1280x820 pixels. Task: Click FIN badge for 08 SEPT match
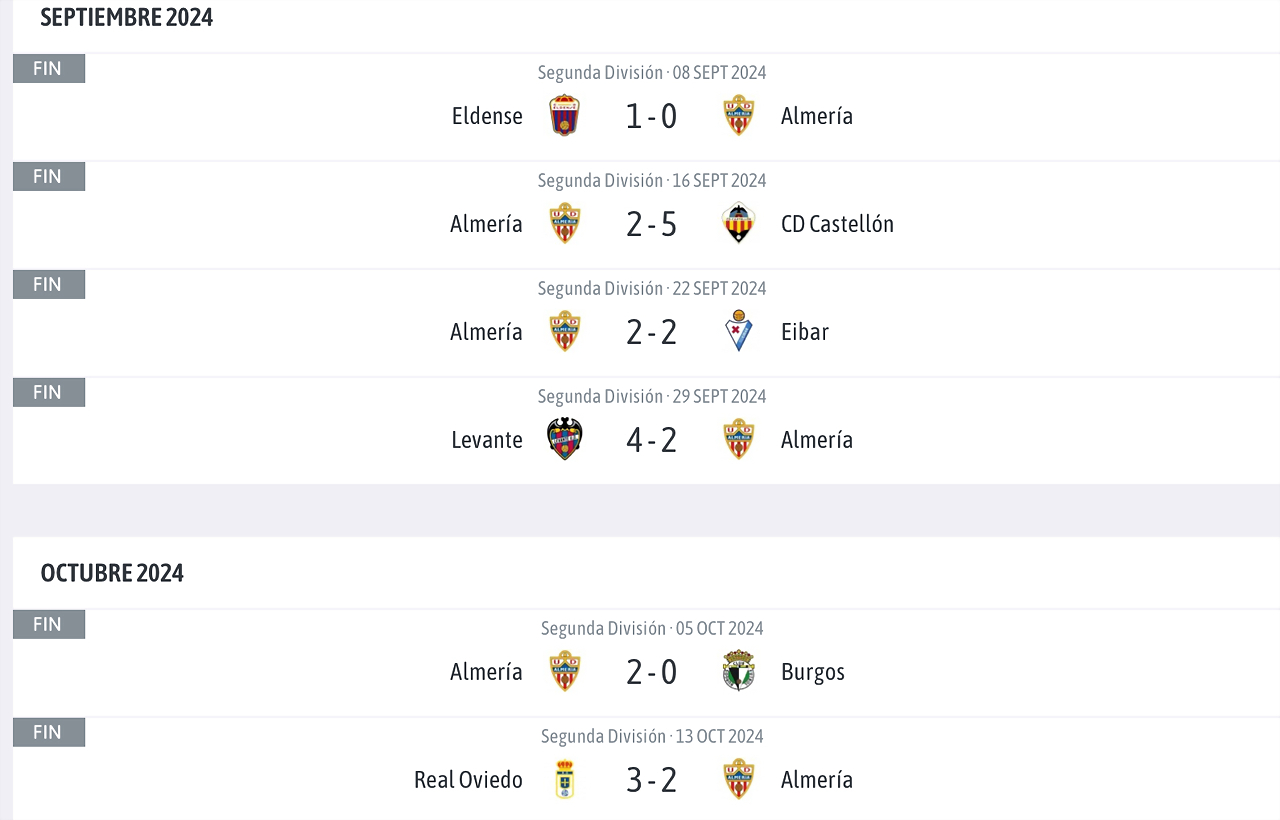tap(49, 68)
